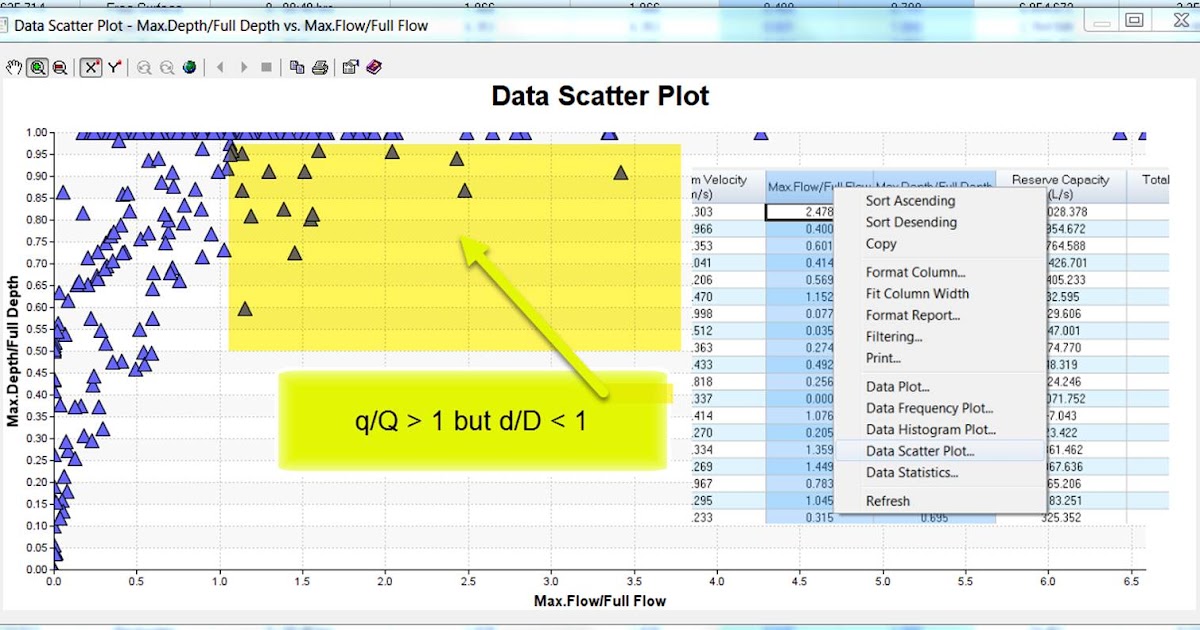Image resolution: width=1200 pixels, height=630 pixels.
Task: Click the globe view icon
Action: [189, 67]
